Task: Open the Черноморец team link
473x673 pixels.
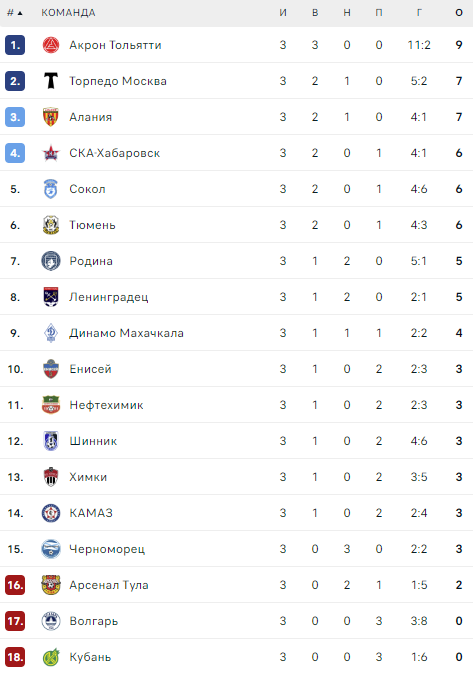Action: click(107, 549)
